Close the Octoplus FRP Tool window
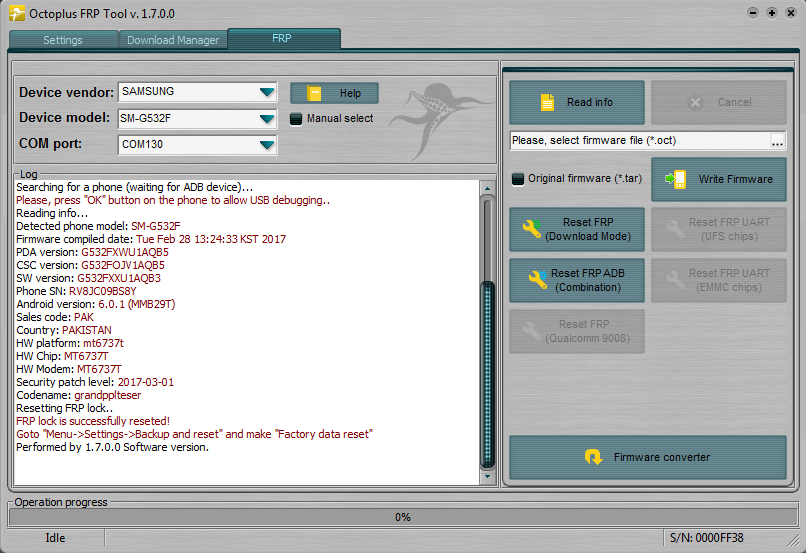The height and width of the screenshot is (553, 806). point(791,13)
